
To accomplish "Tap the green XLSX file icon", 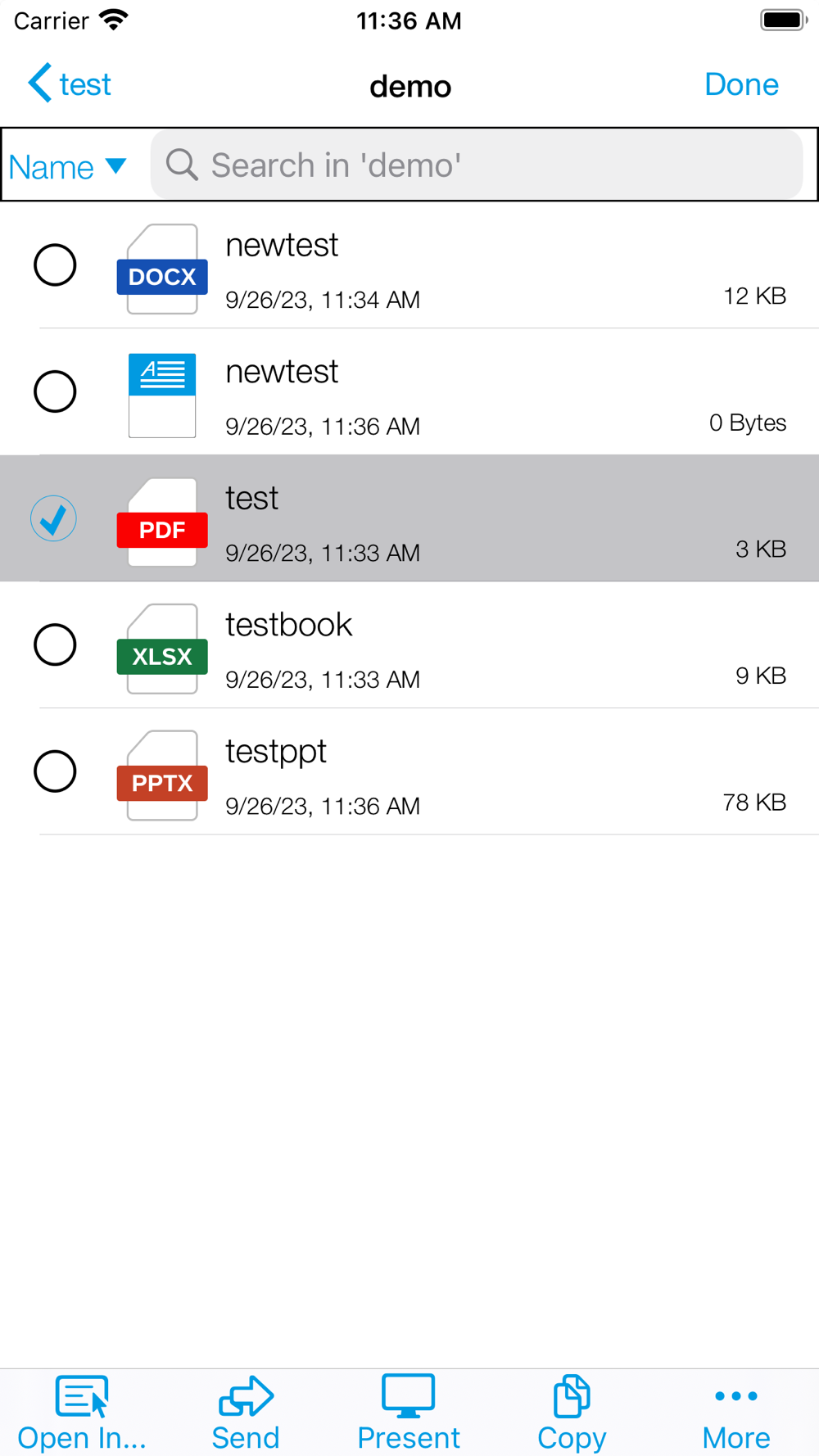I will pos(162,649).
